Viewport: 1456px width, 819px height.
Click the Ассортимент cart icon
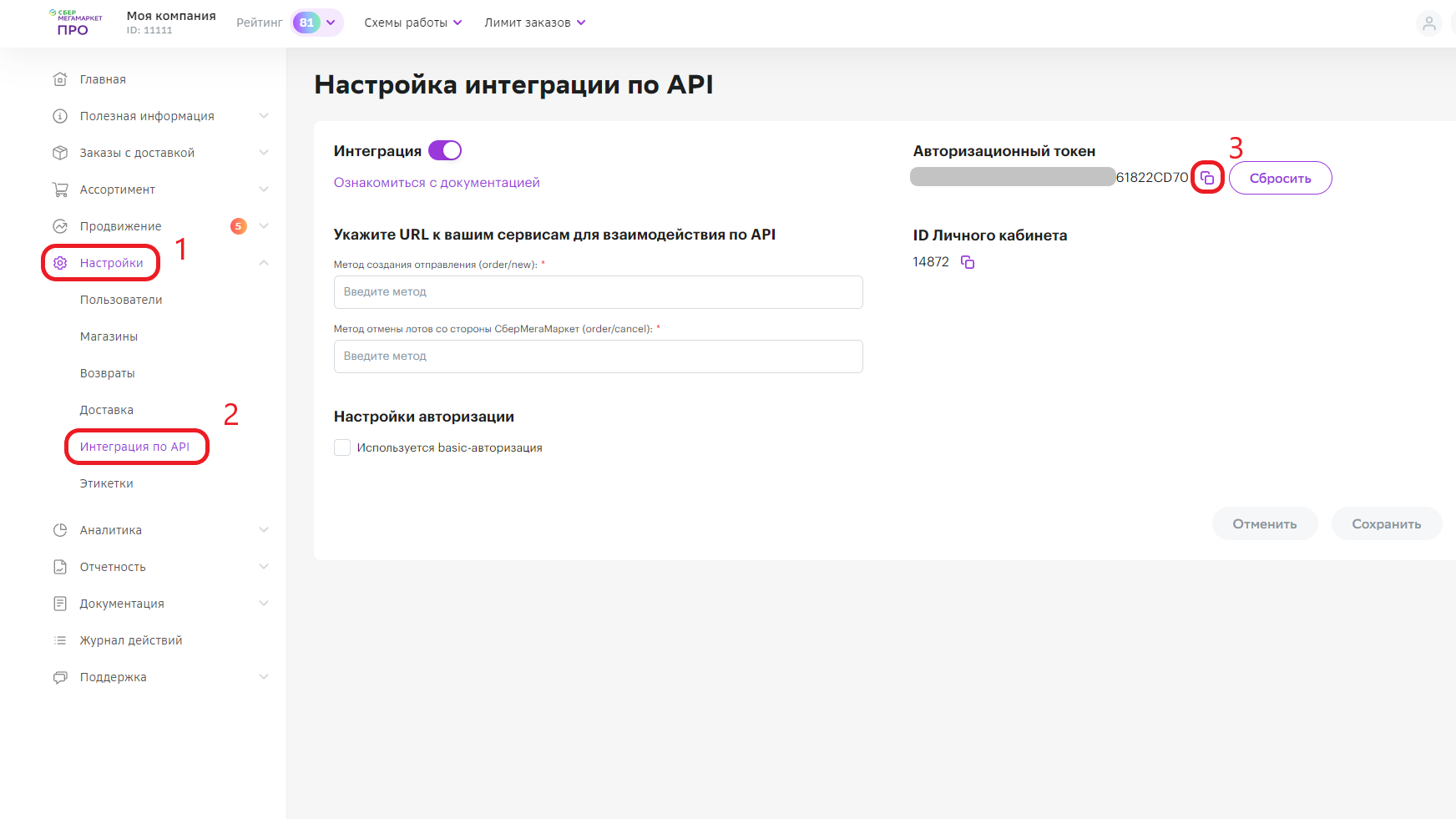point(60,190)
